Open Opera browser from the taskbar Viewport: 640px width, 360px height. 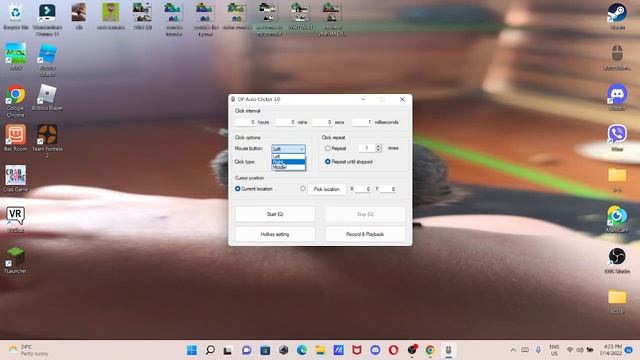[393, 350]
